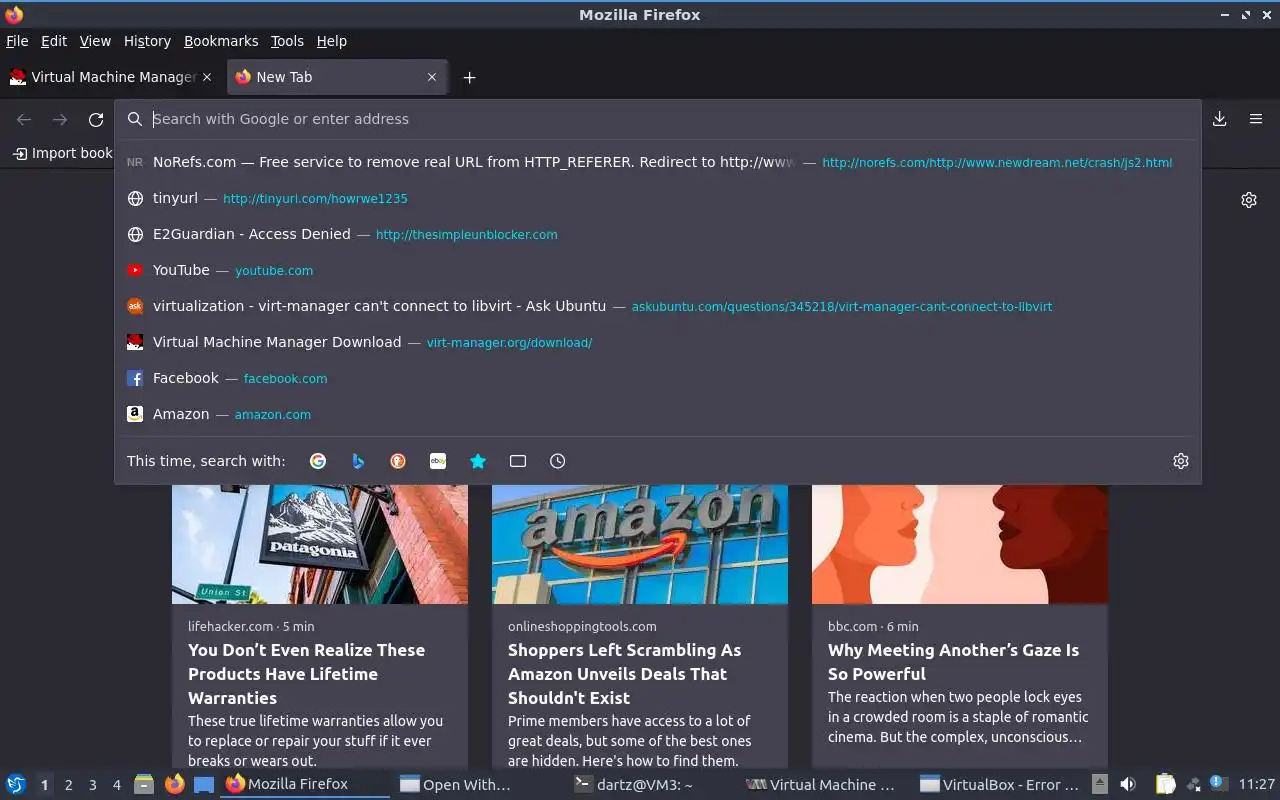Image resolution: width=1280 pixels, height=800 pixels.
Task: Select the YouTube suggestion
Action: (658, 270)
